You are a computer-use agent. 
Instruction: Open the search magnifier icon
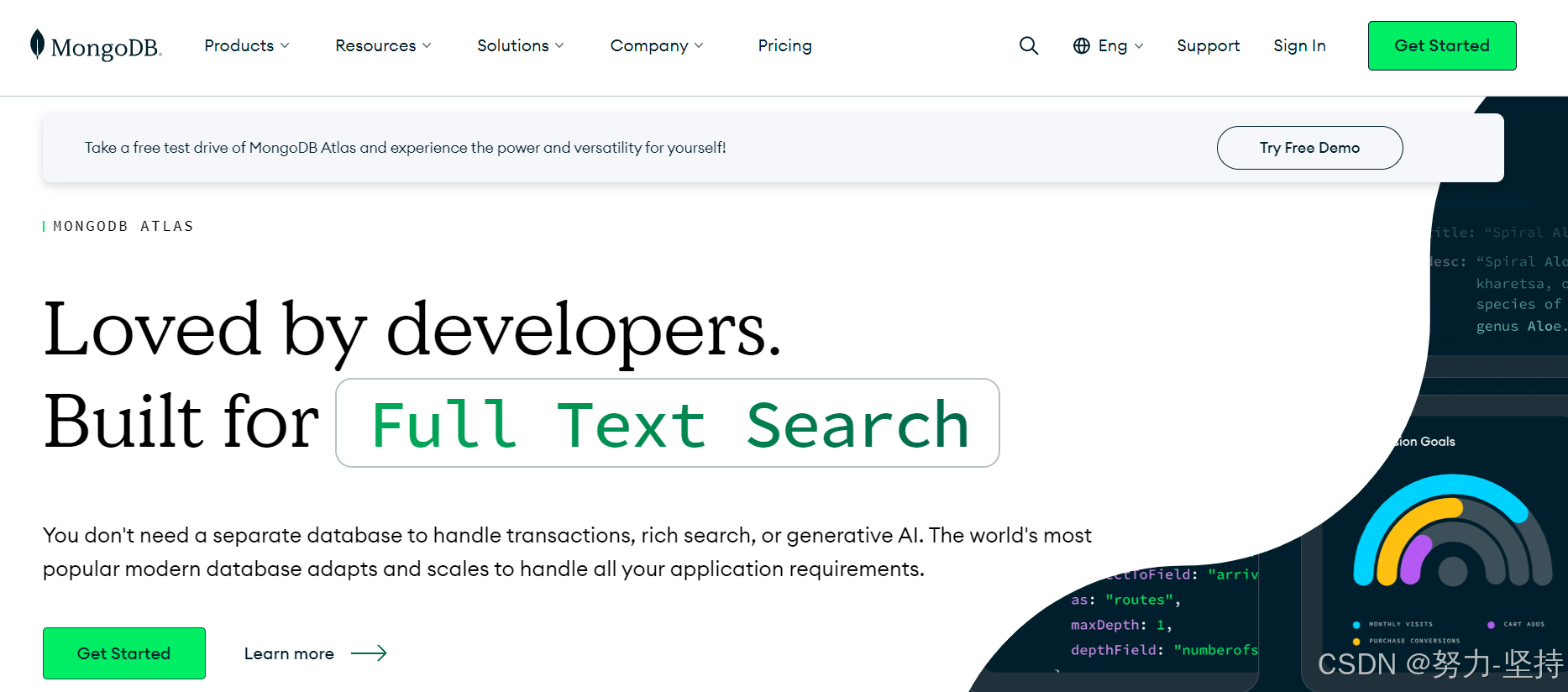click(x=1029, y=45)
